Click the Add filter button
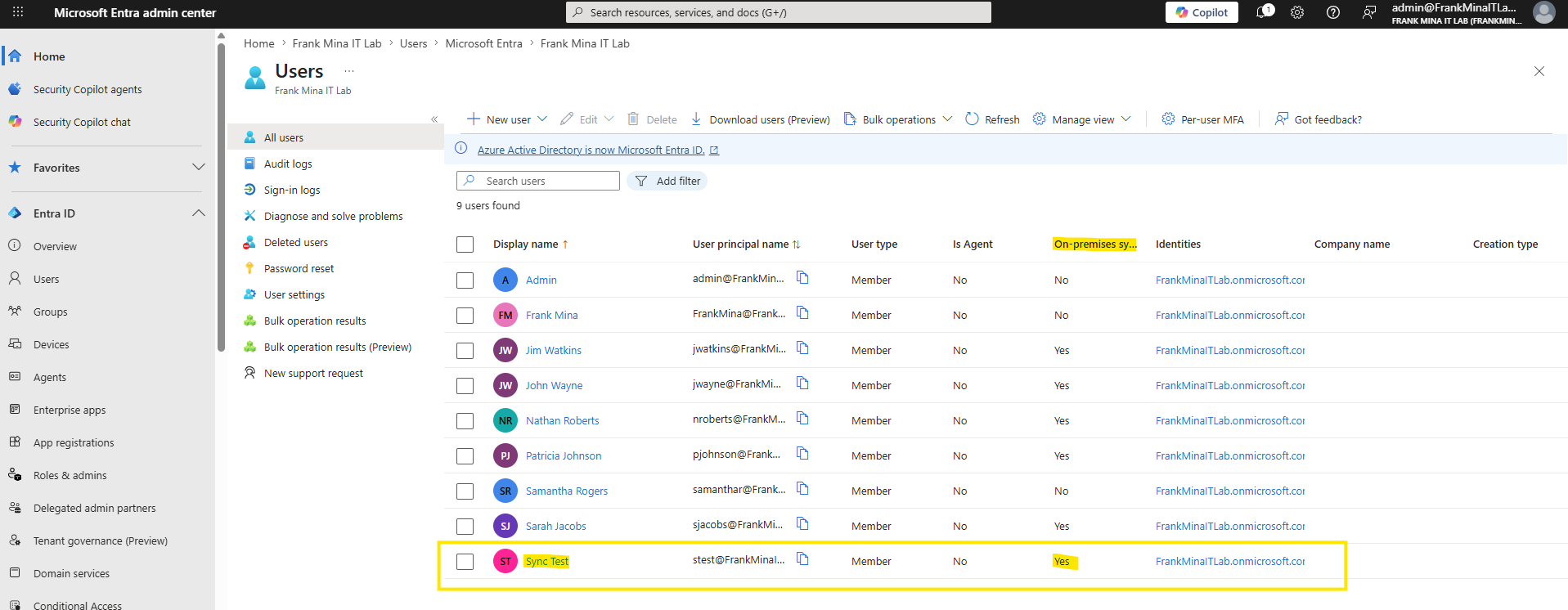This screenshot has height=610, width=1568. coord(667,181)
